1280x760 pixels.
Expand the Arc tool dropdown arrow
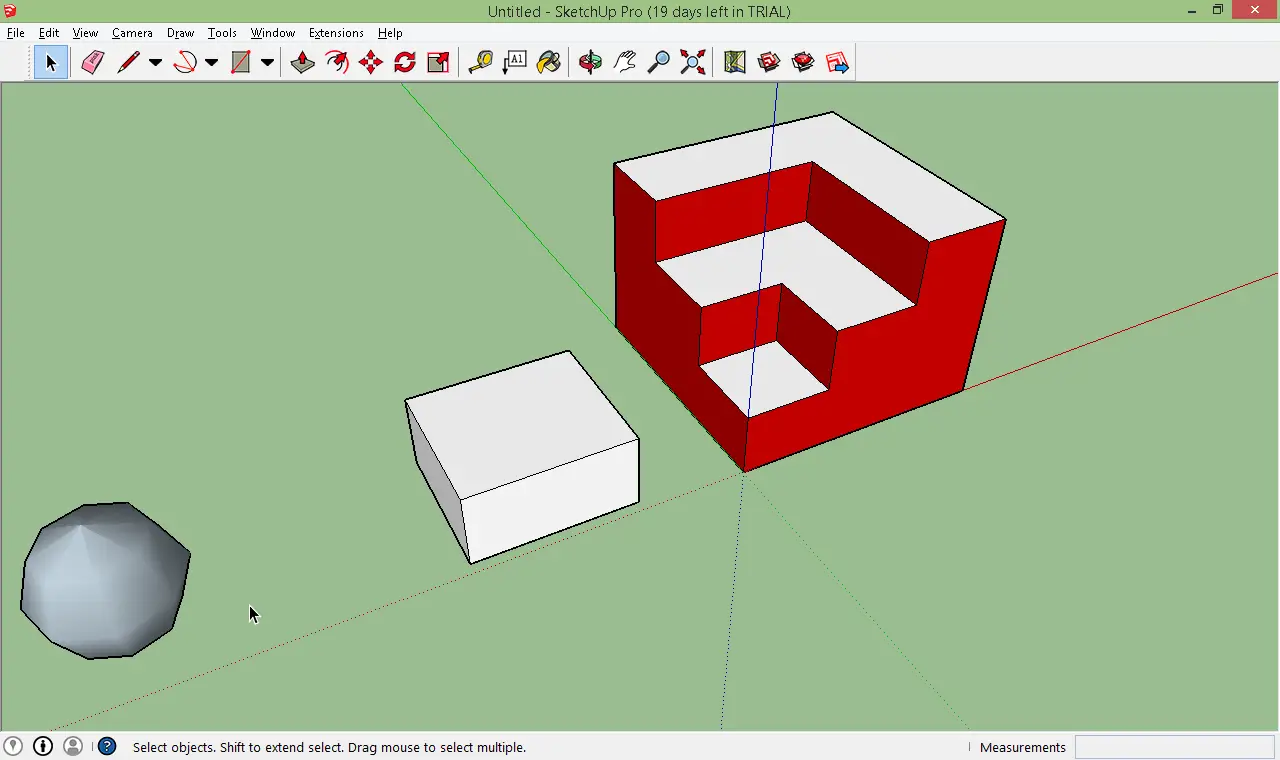point(211,62)
